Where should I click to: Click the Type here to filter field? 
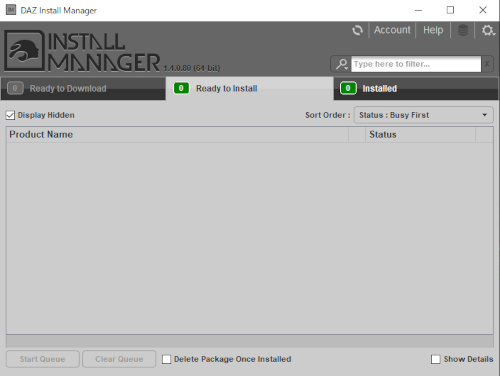(x=416, y=64)
